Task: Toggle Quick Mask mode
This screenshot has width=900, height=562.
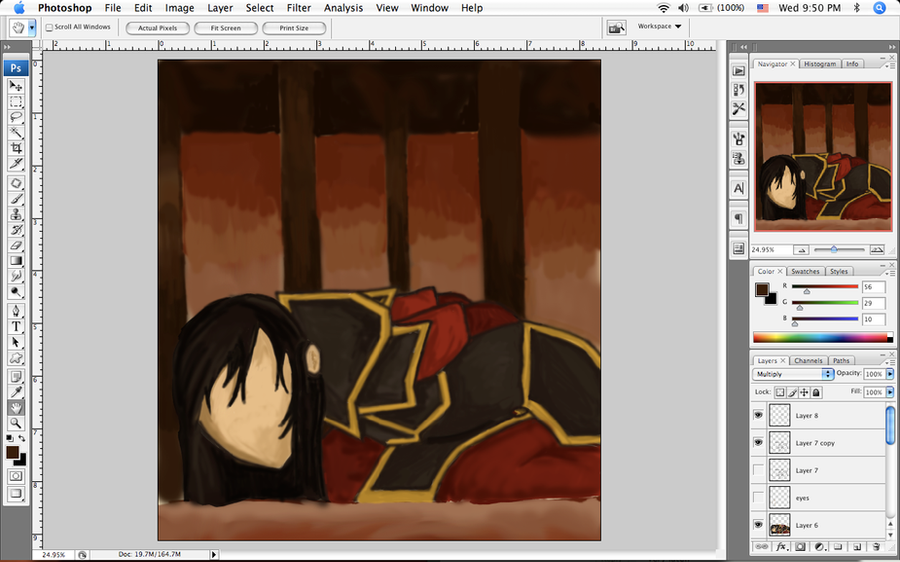Action: click(x=15, y=476)
